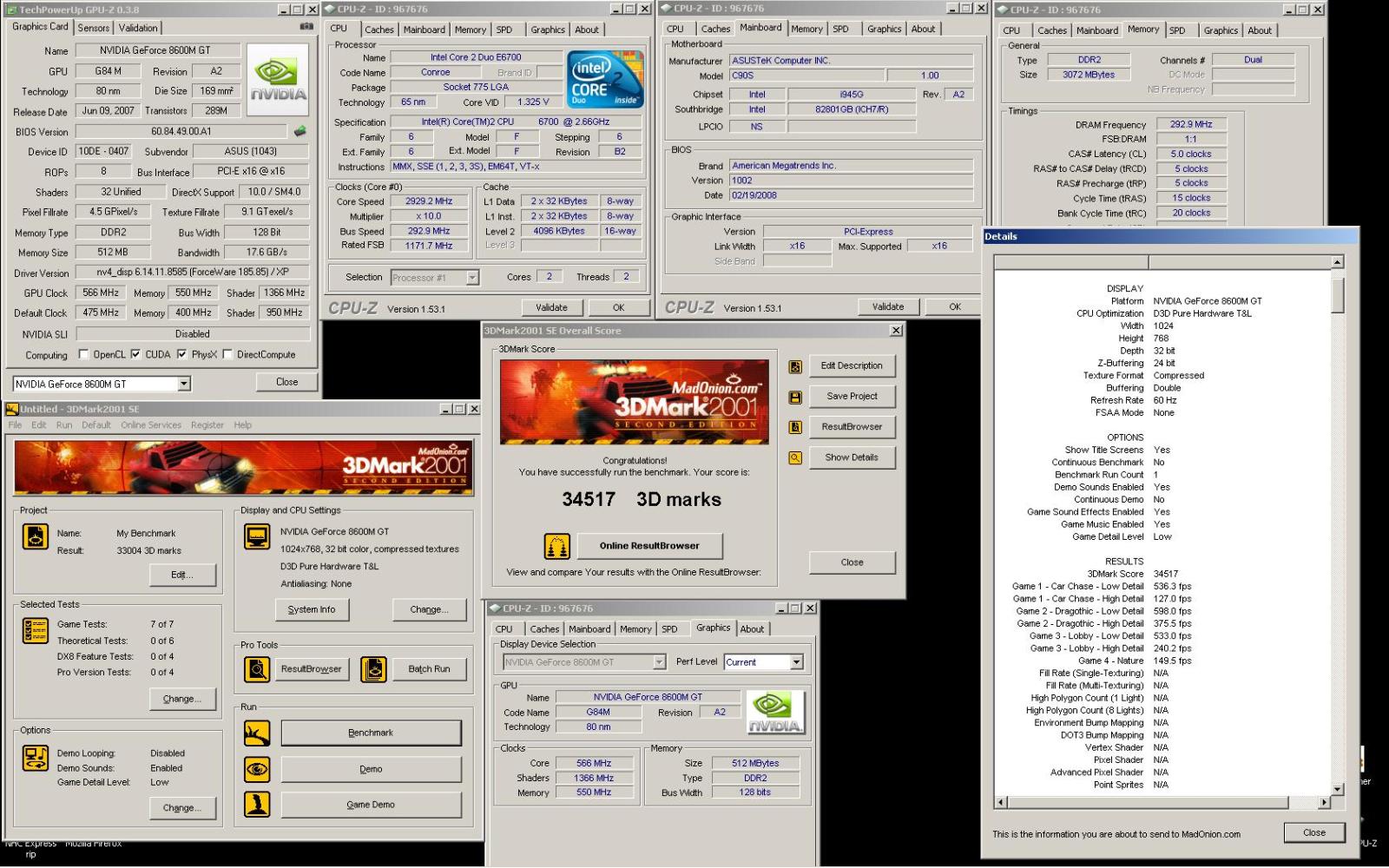
Task: Click the Display and CPU Settings monitor icon
Action: point(257,536)
